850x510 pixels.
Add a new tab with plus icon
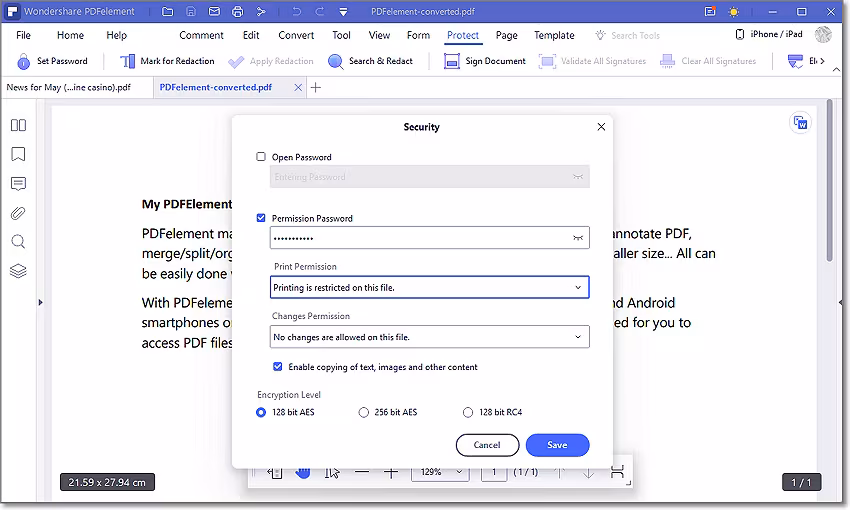[316, 87]
